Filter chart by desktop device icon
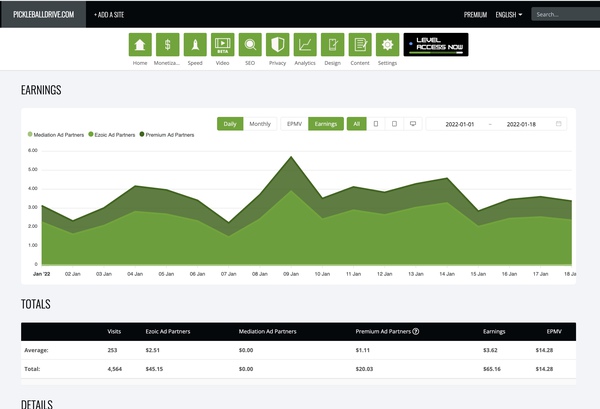600x409 pixels. click(413, 124)
